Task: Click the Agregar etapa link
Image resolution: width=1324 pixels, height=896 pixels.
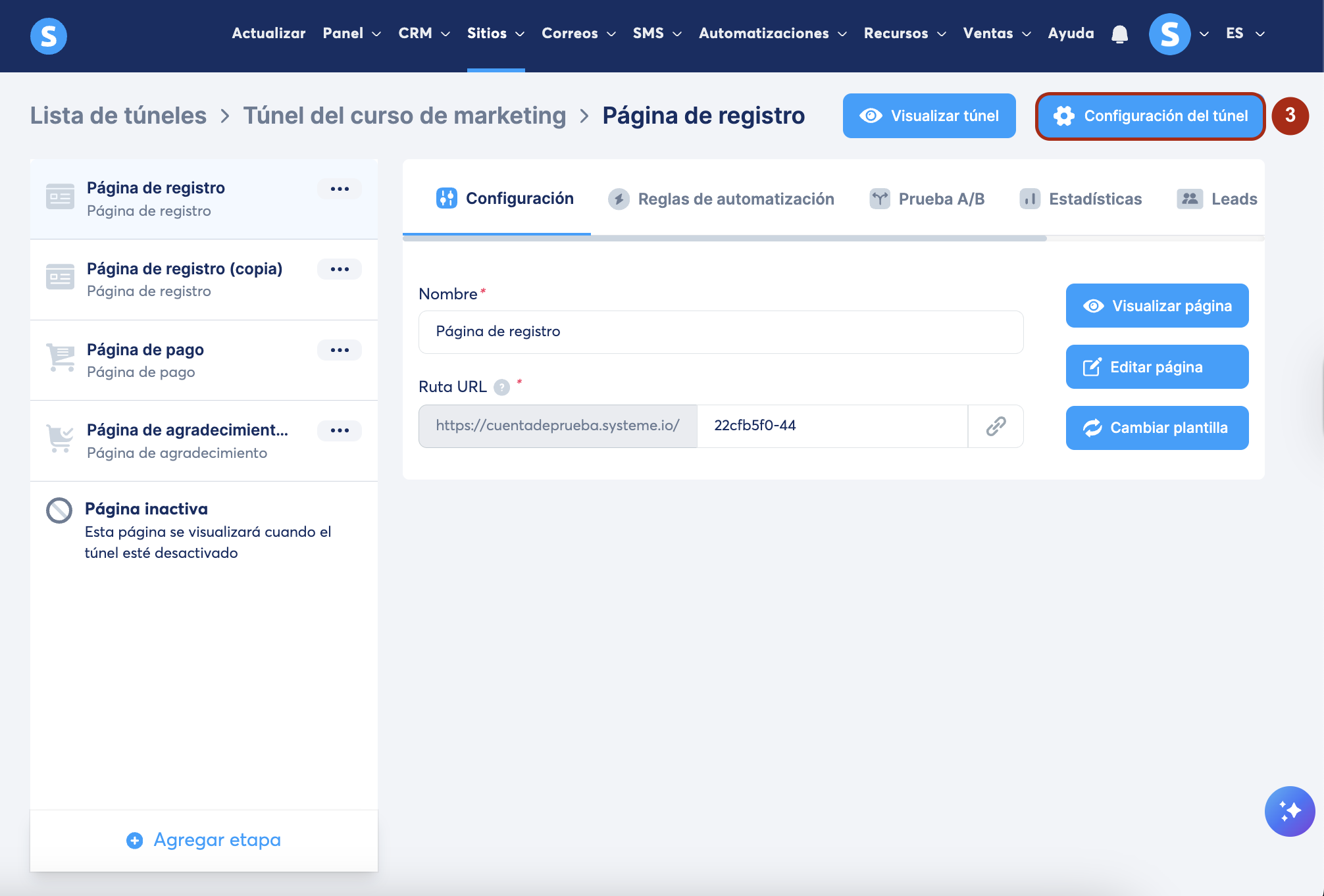Action: (x=204, y=840)
